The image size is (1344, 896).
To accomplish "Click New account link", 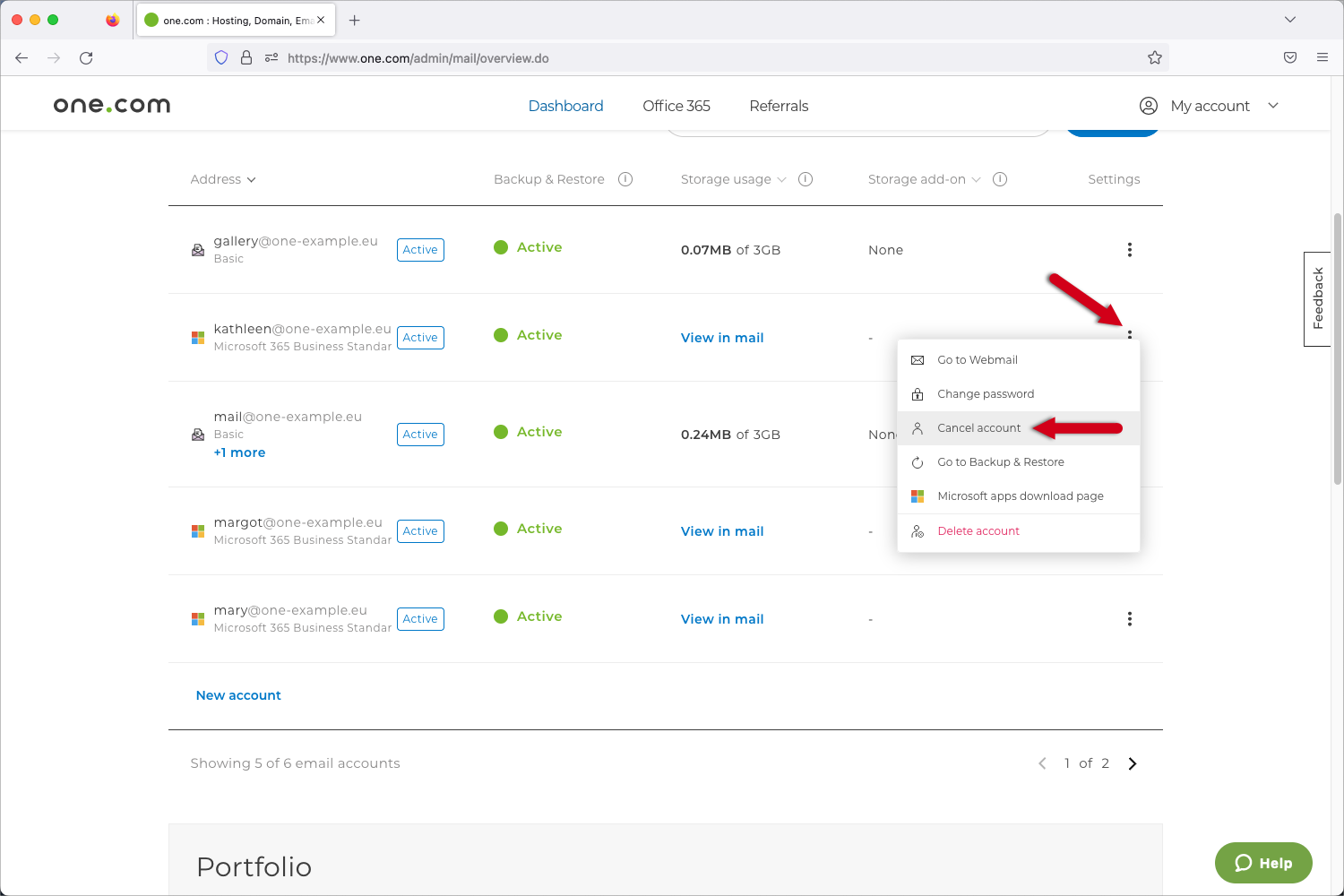I will [x=238, y=695].
